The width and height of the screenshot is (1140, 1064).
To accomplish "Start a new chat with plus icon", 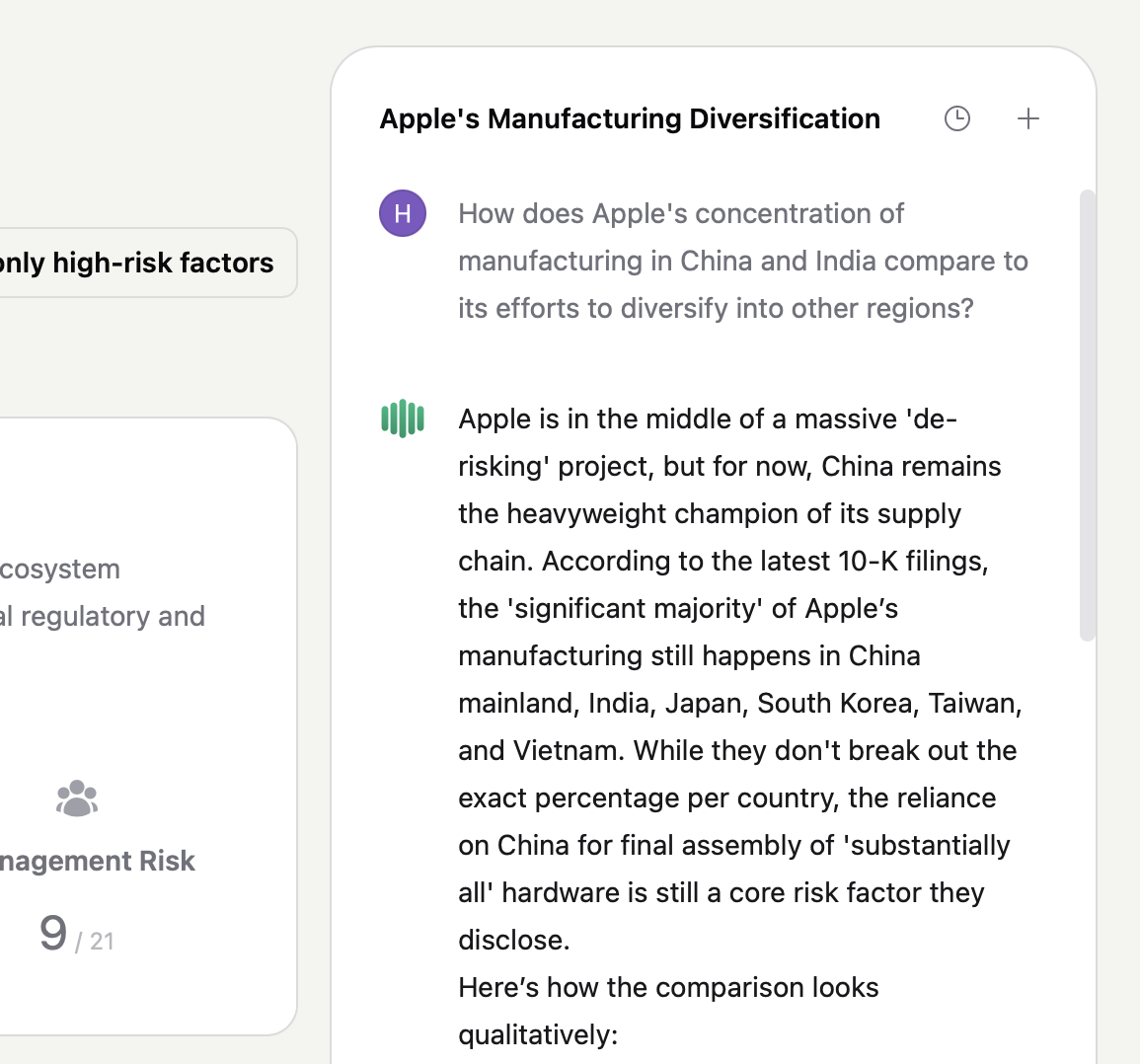I will point(1028,118).
